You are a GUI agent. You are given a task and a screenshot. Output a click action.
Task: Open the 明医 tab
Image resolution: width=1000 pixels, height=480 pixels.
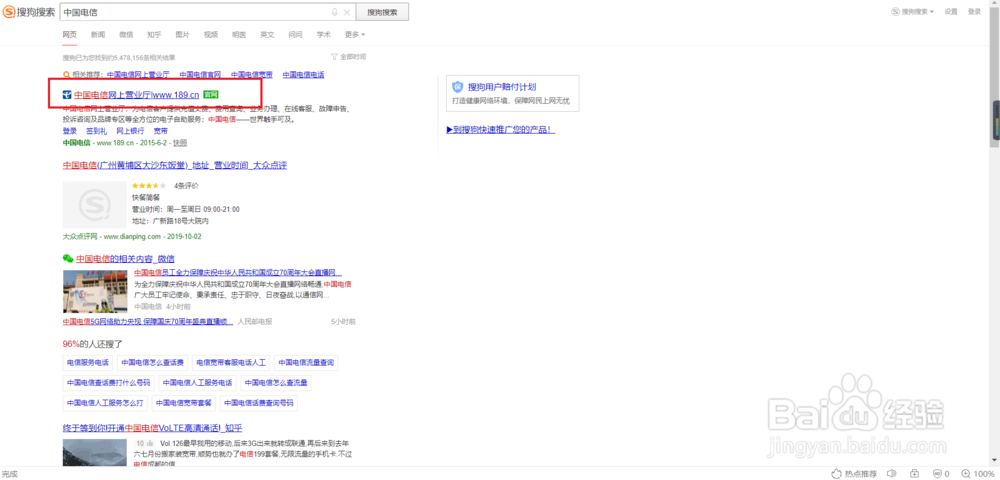[239, 34]
